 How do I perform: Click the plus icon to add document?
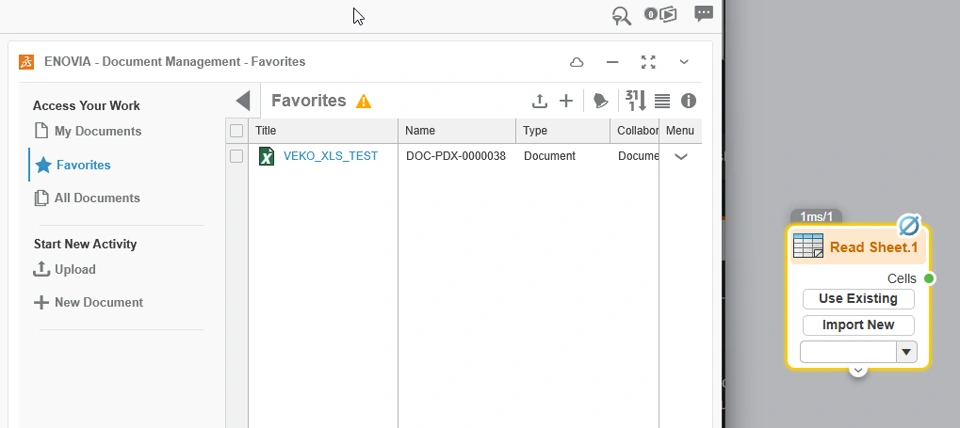[x=566, y=101]
